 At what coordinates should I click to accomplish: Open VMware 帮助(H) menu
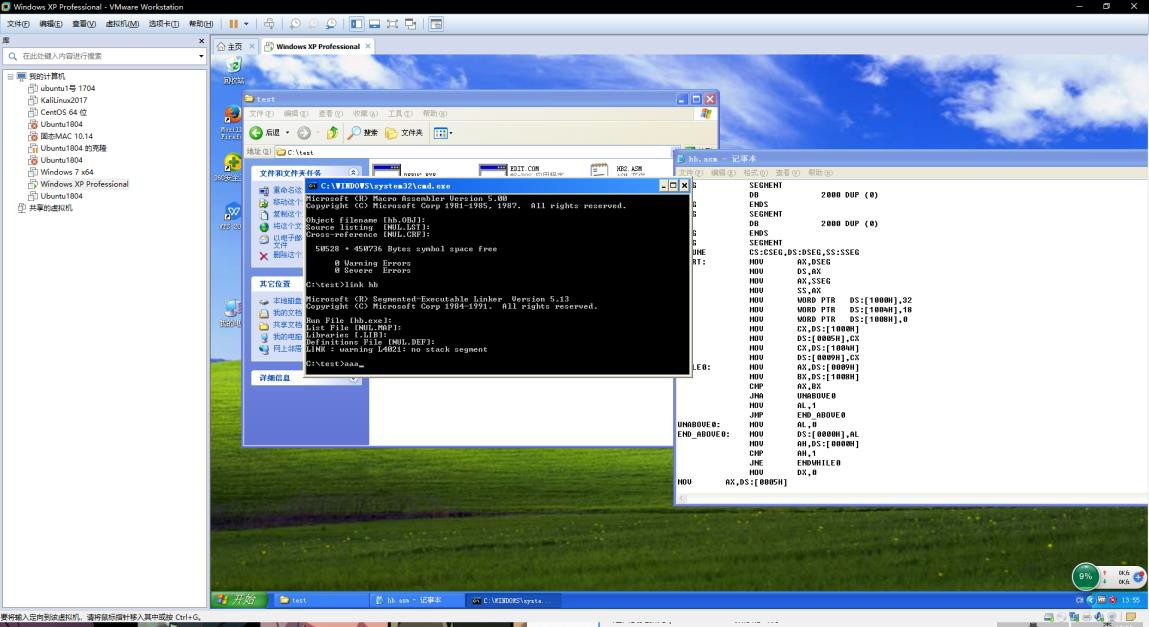[201, 24]
